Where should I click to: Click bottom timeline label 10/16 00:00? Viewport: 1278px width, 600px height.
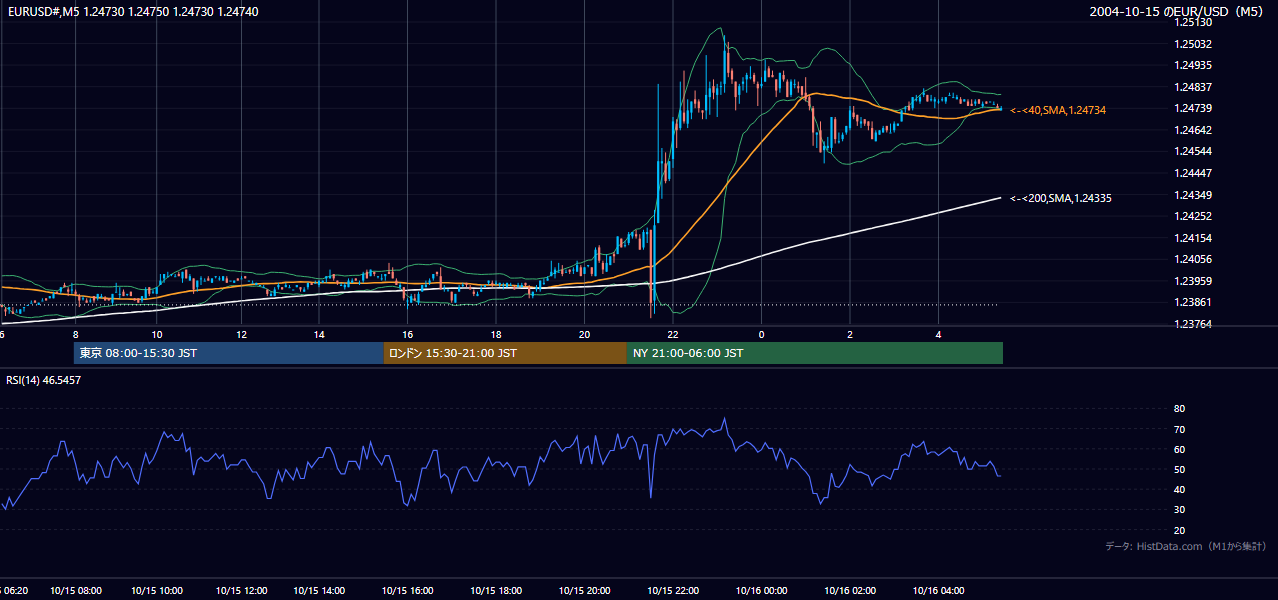coord(761,591)
